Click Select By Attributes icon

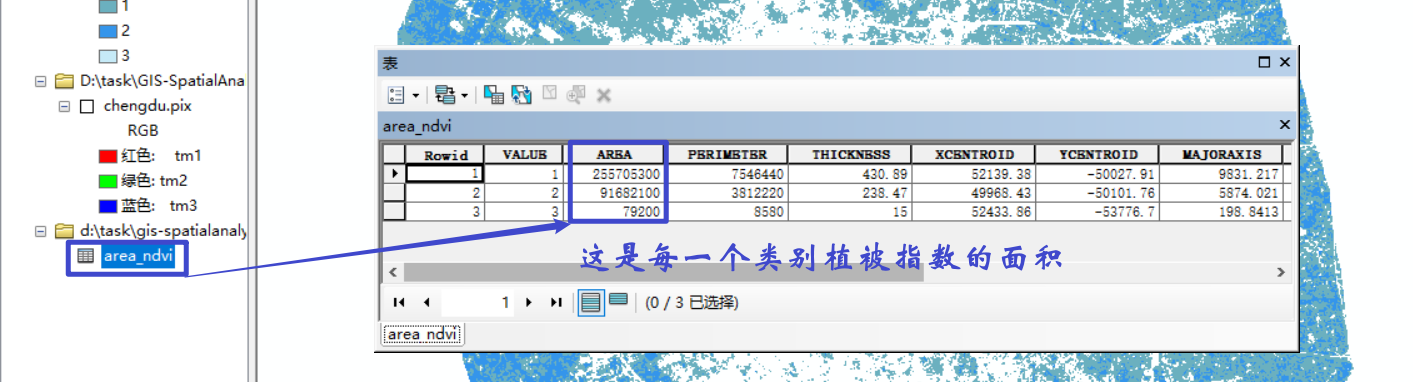point(493,95)
